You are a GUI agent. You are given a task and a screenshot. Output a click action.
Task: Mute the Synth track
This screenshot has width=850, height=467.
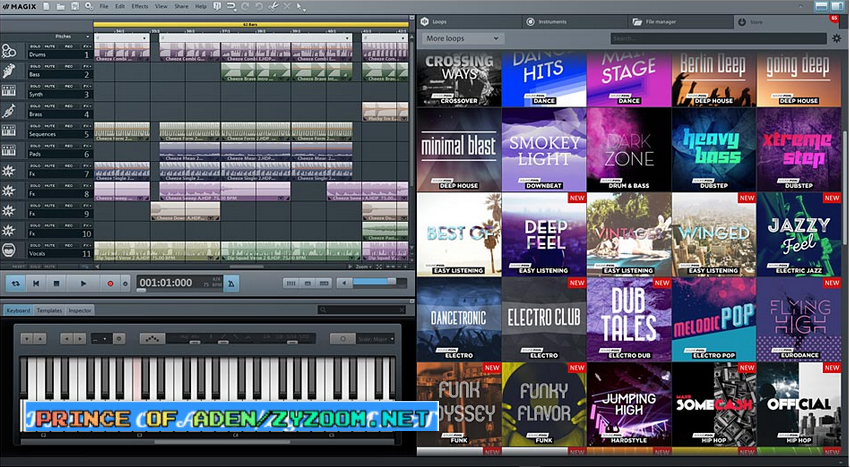pyautogui.click(x=49, y=86)
